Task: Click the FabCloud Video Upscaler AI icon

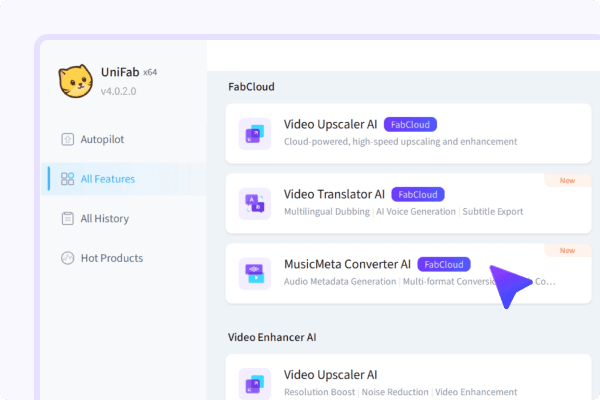Action: coord(255,134)
